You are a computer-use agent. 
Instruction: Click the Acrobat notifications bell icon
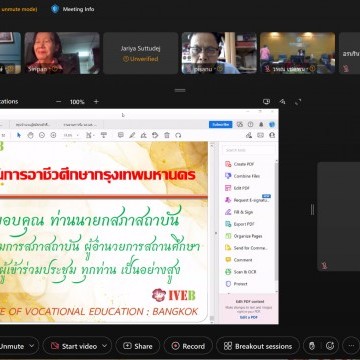coord(261,124)
